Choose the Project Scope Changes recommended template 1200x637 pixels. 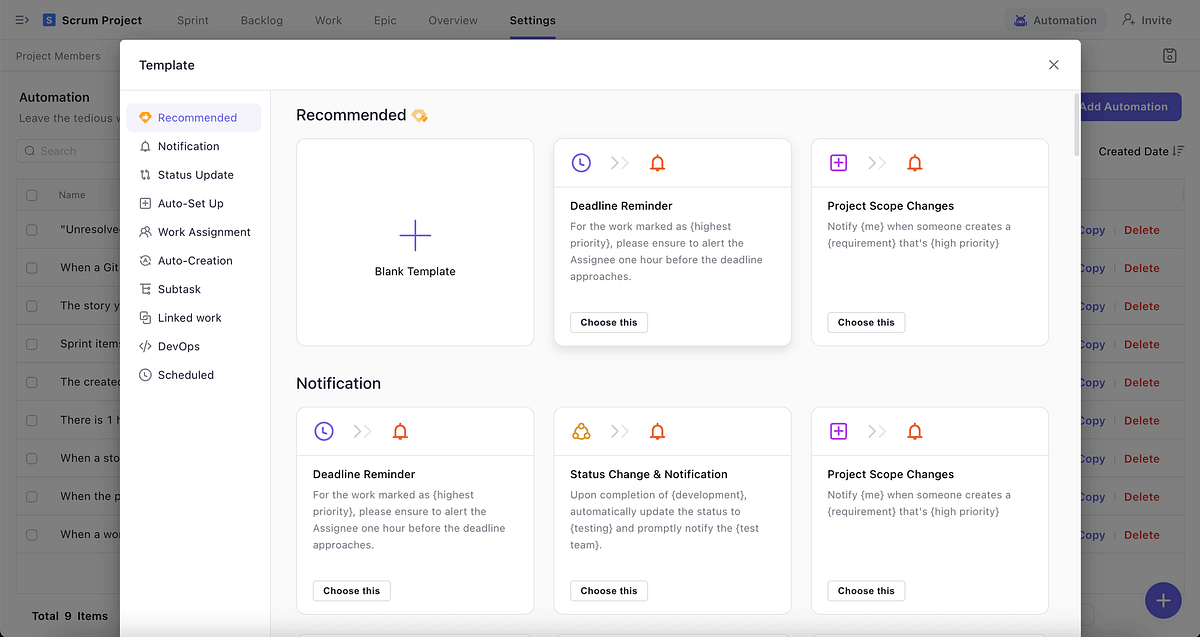866,322
